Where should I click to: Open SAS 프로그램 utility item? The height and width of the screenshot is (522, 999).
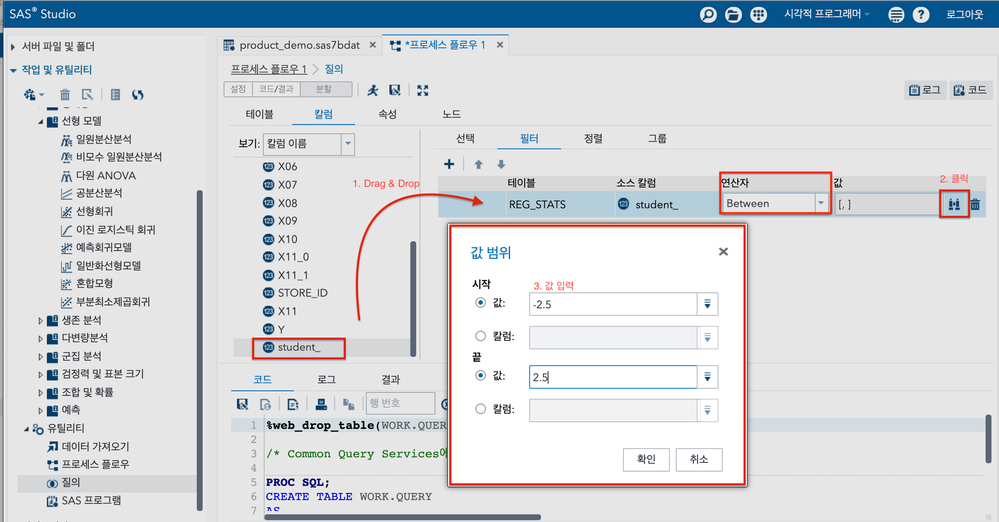(91, 501)
